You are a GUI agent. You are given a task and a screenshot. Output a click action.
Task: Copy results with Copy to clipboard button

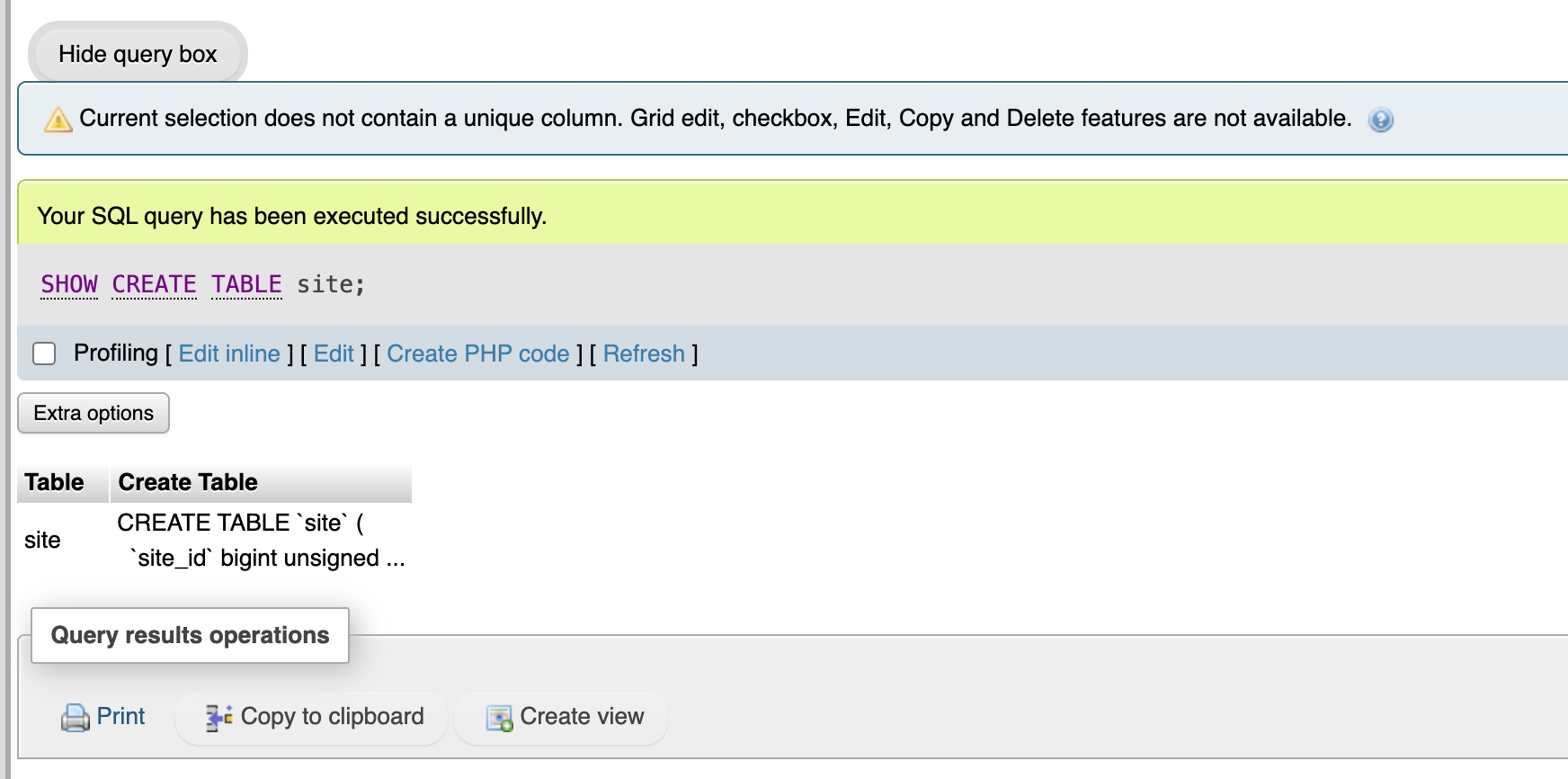[x=311, y=717]
